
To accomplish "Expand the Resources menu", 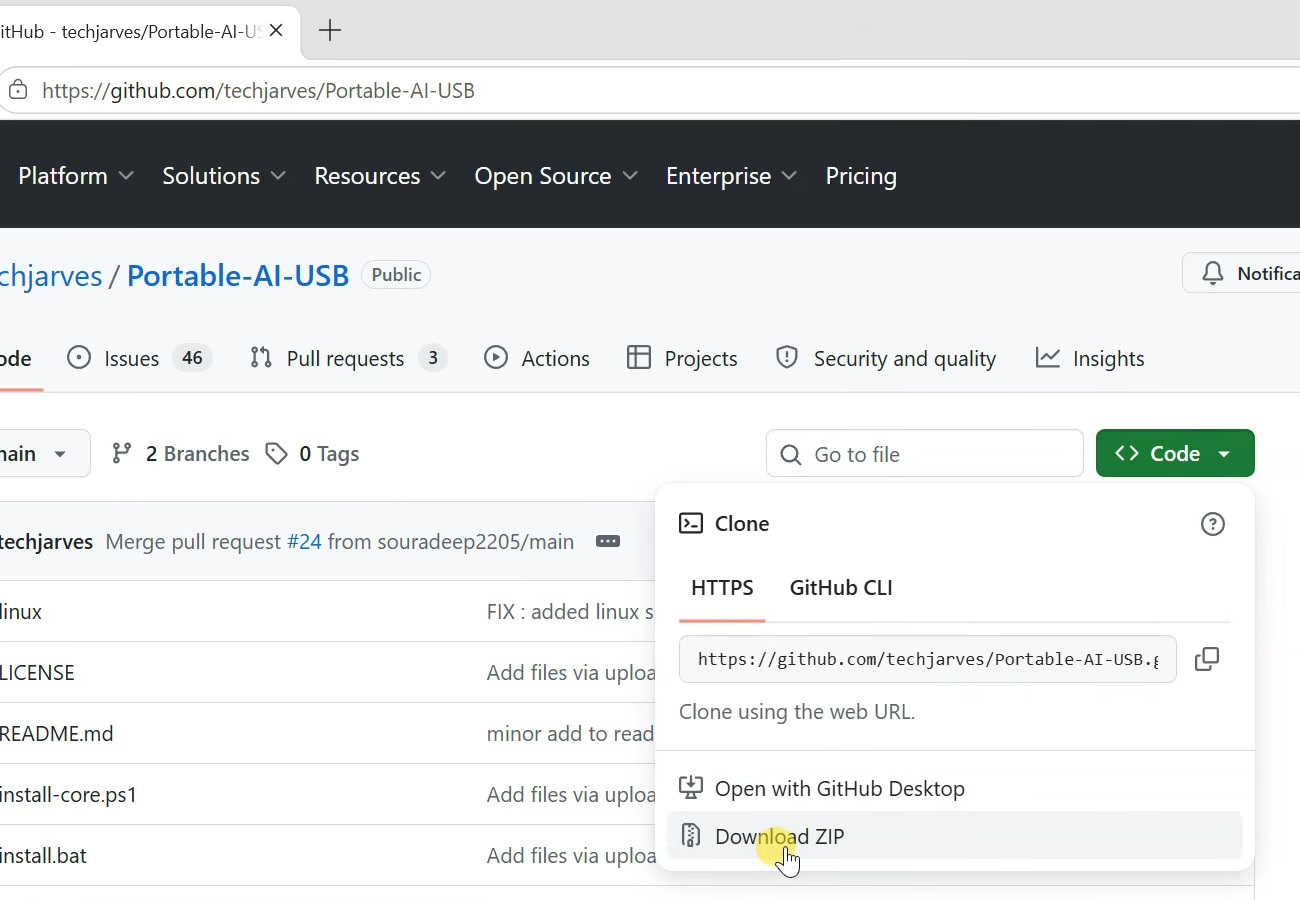I will (380, 176).
